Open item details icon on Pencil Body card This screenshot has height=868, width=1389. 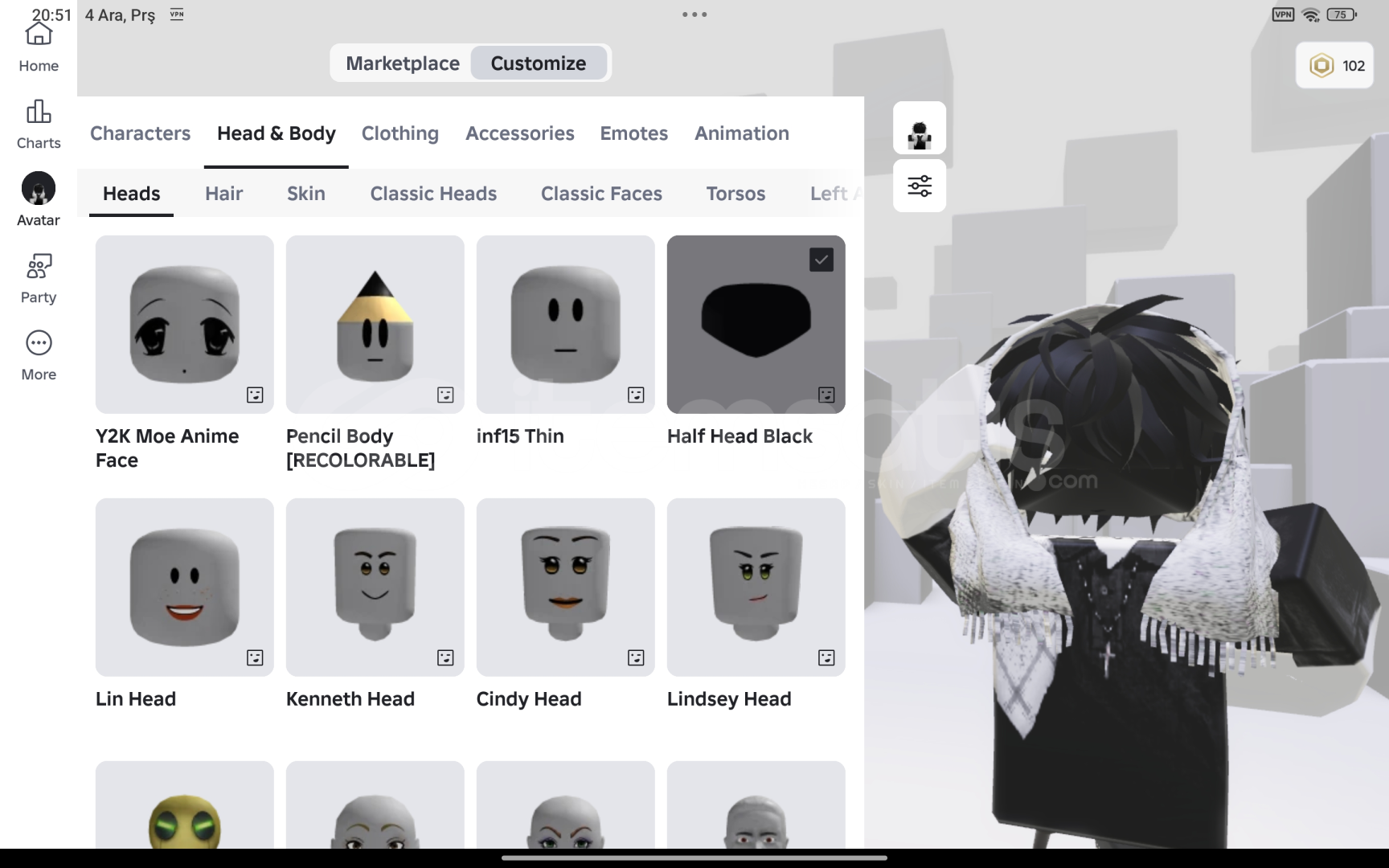[x=445, y=395]
